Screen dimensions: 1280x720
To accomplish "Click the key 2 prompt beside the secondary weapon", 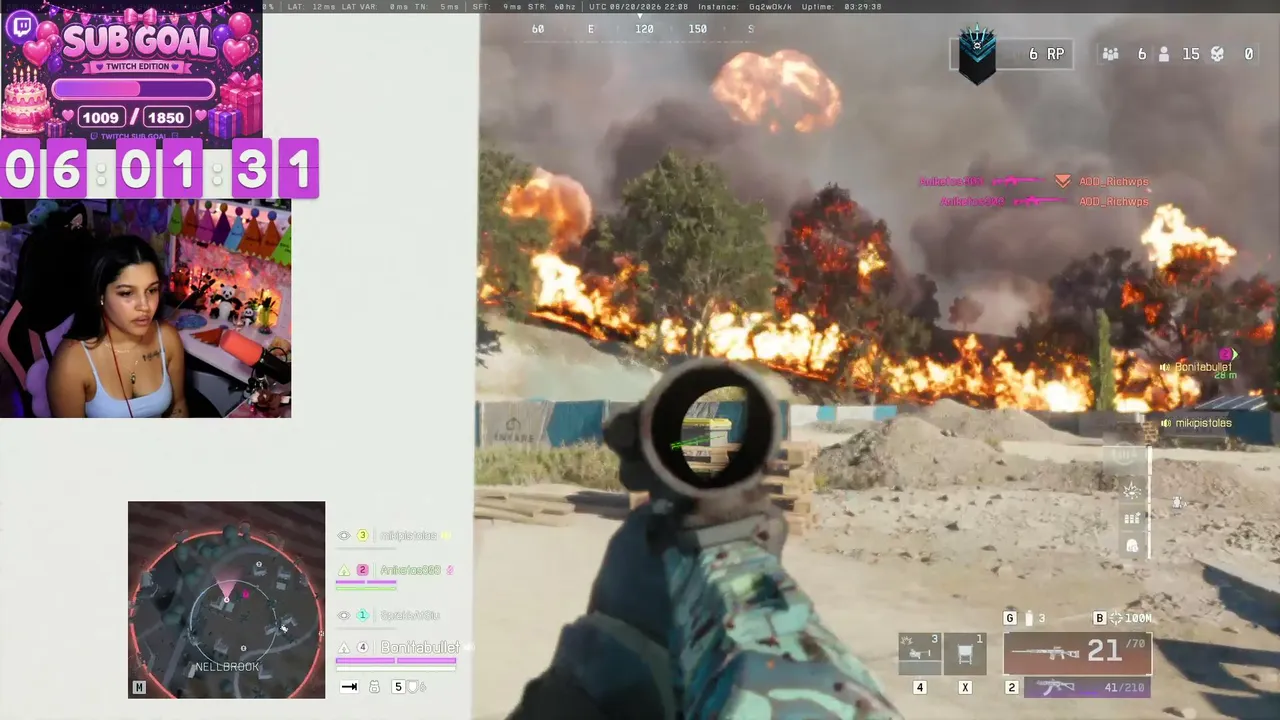I will pyautogui.click(x=1011, y=688).
